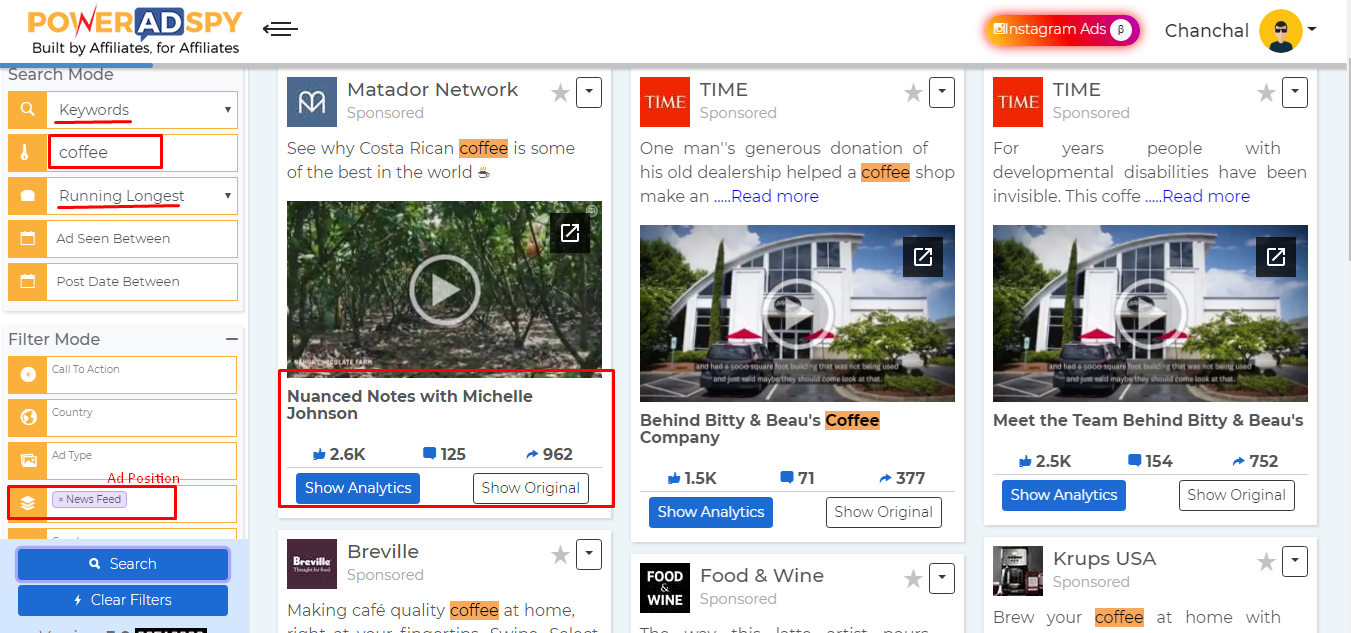This screenshot has height=633, width=1351.
Task: Open the options dropdown on Breville ad
Action: pos(589,555)
